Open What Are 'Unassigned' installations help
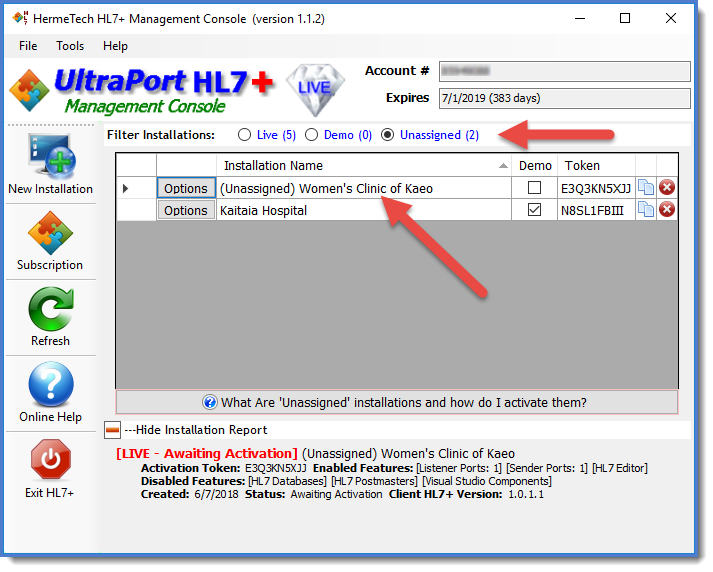 [397, 402]
